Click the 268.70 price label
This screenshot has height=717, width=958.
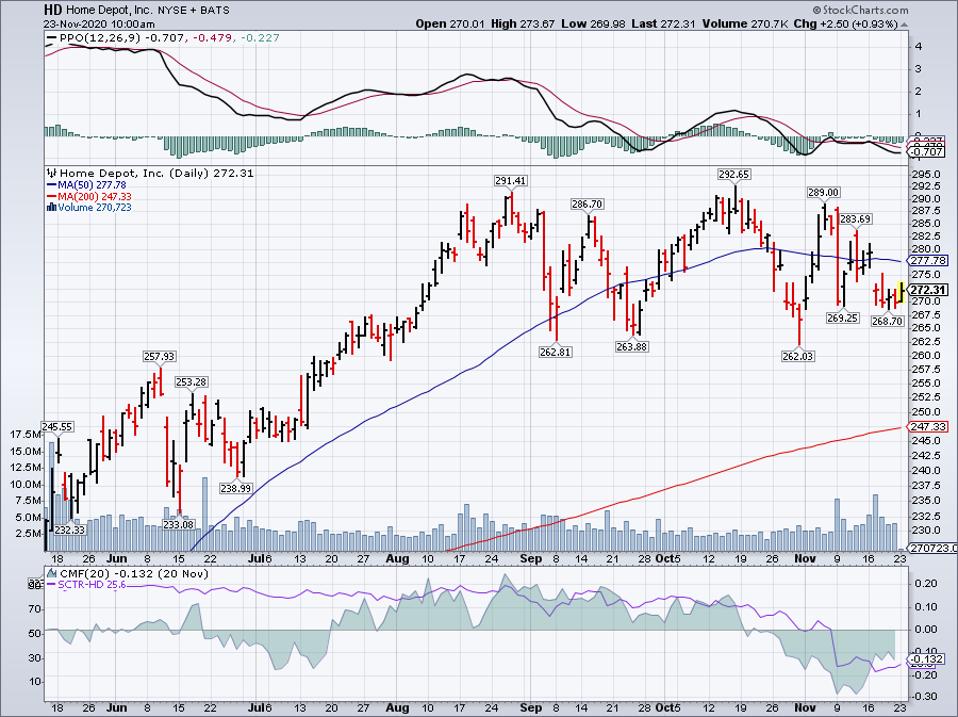(x=887, y=321)
